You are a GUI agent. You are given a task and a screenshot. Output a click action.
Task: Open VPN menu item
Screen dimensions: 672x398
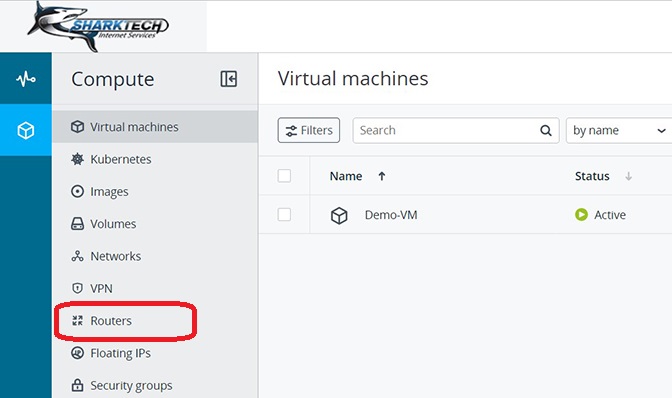tap(155, 288)
